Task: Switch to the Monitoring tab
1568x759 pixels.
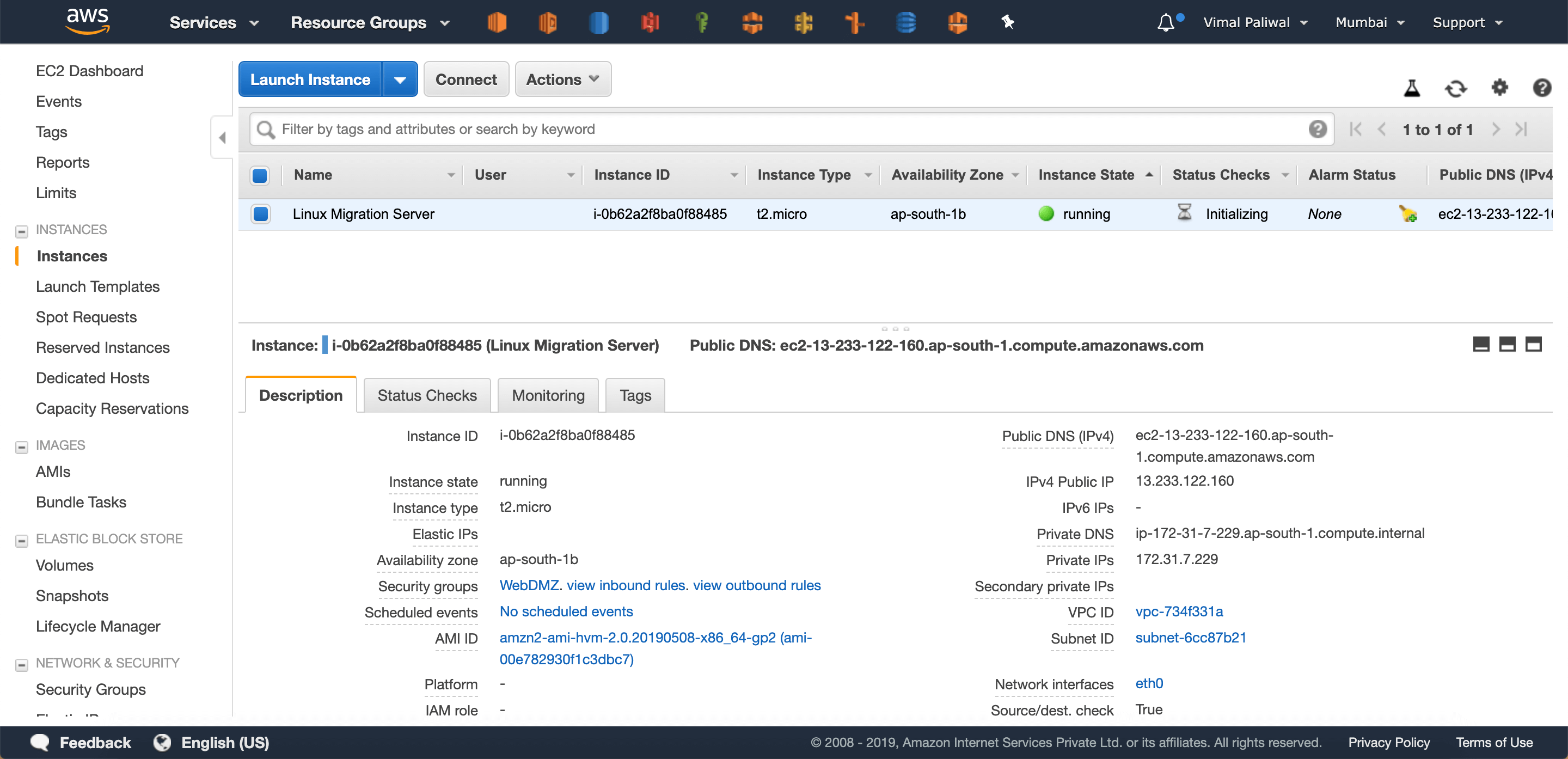Action: click(x=548, y=395)
